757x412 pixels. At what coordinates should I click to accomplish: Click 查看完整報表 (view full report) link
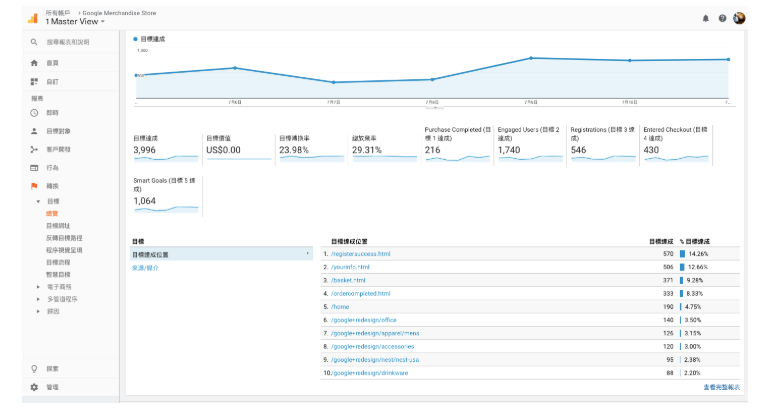point(721,387)
